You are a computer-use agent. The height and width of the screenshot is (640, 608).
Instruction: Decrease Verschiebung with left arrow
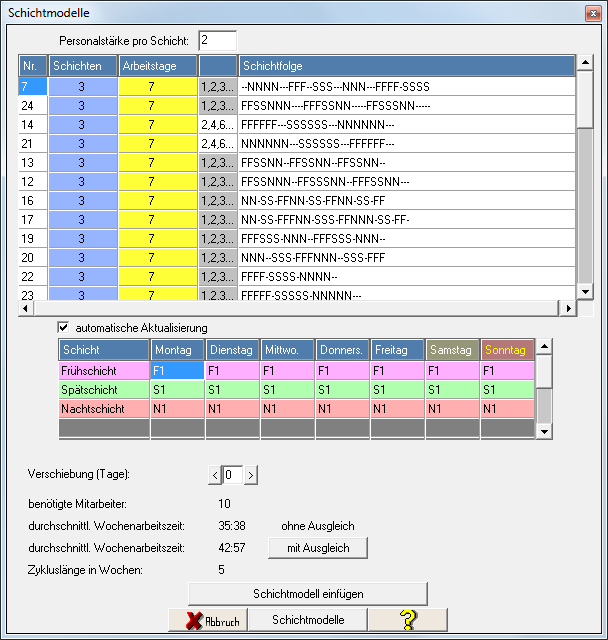pos(215,475)
